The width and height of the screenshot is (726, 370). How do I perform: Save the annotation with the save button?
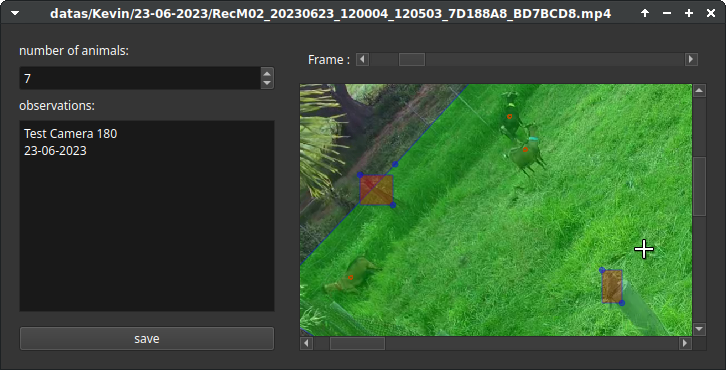pos(147,339)
